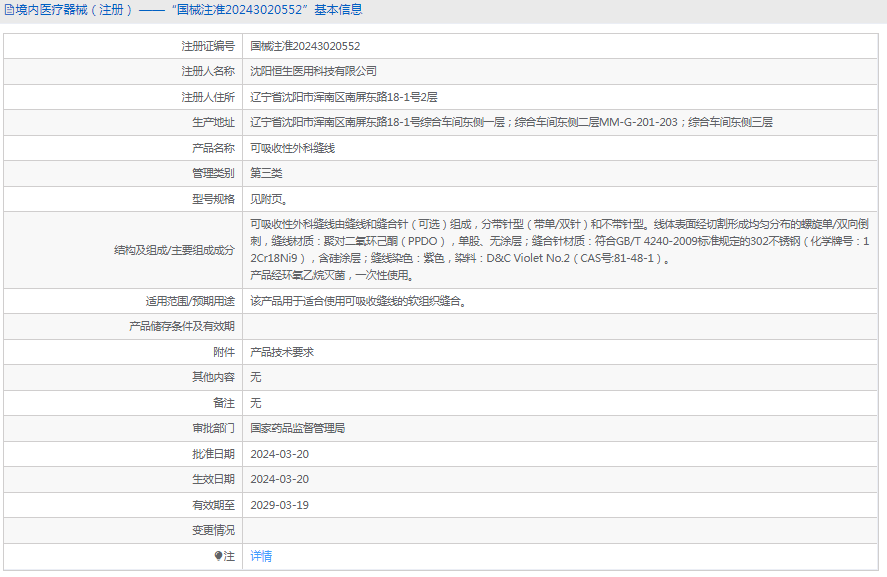887x577 pixels.
Task: Click the 适用范围/预期用途 label
Action: point(190,301)
